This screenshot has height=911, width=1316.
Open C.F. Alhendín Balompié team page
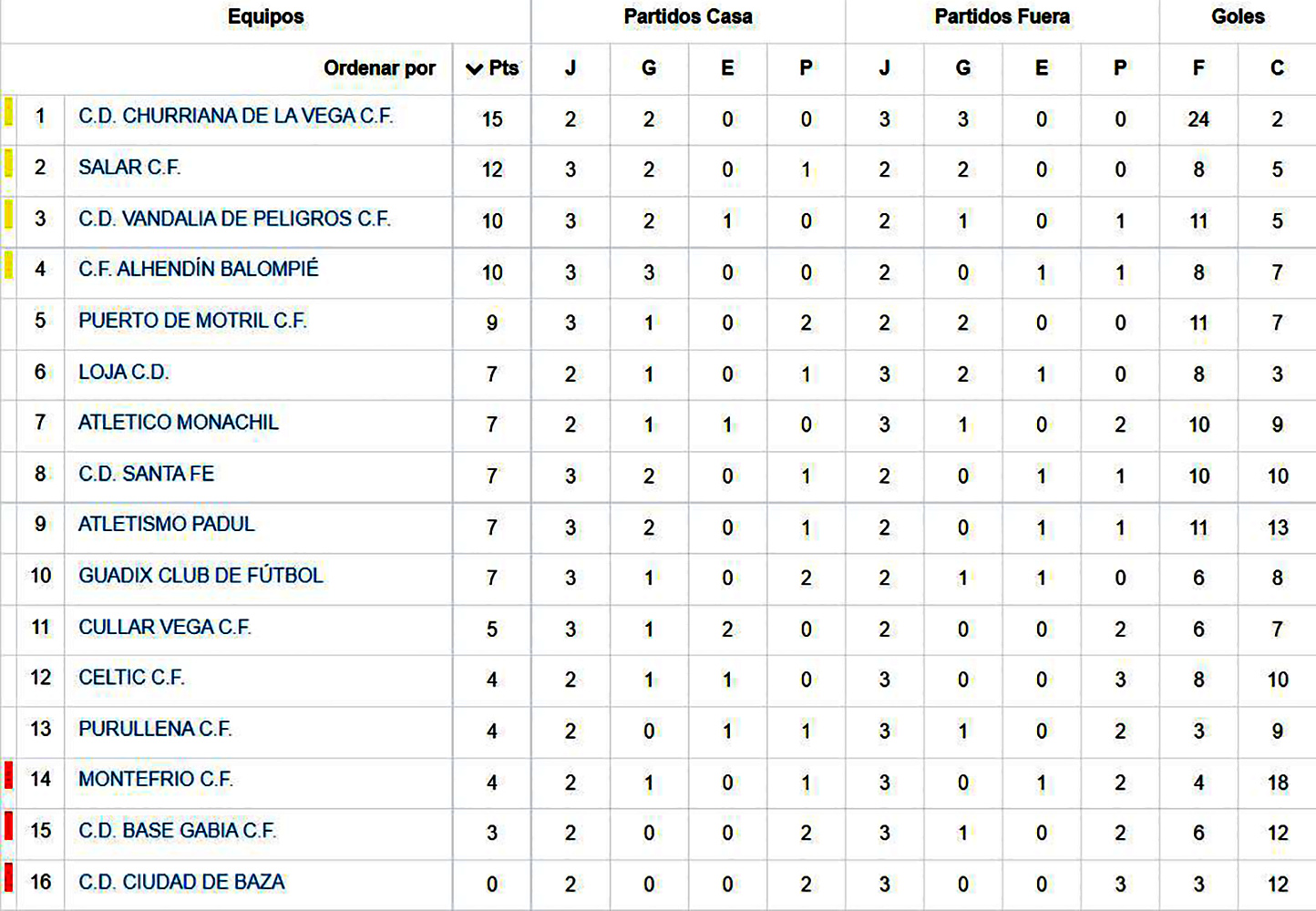click(x=199, y=270)
